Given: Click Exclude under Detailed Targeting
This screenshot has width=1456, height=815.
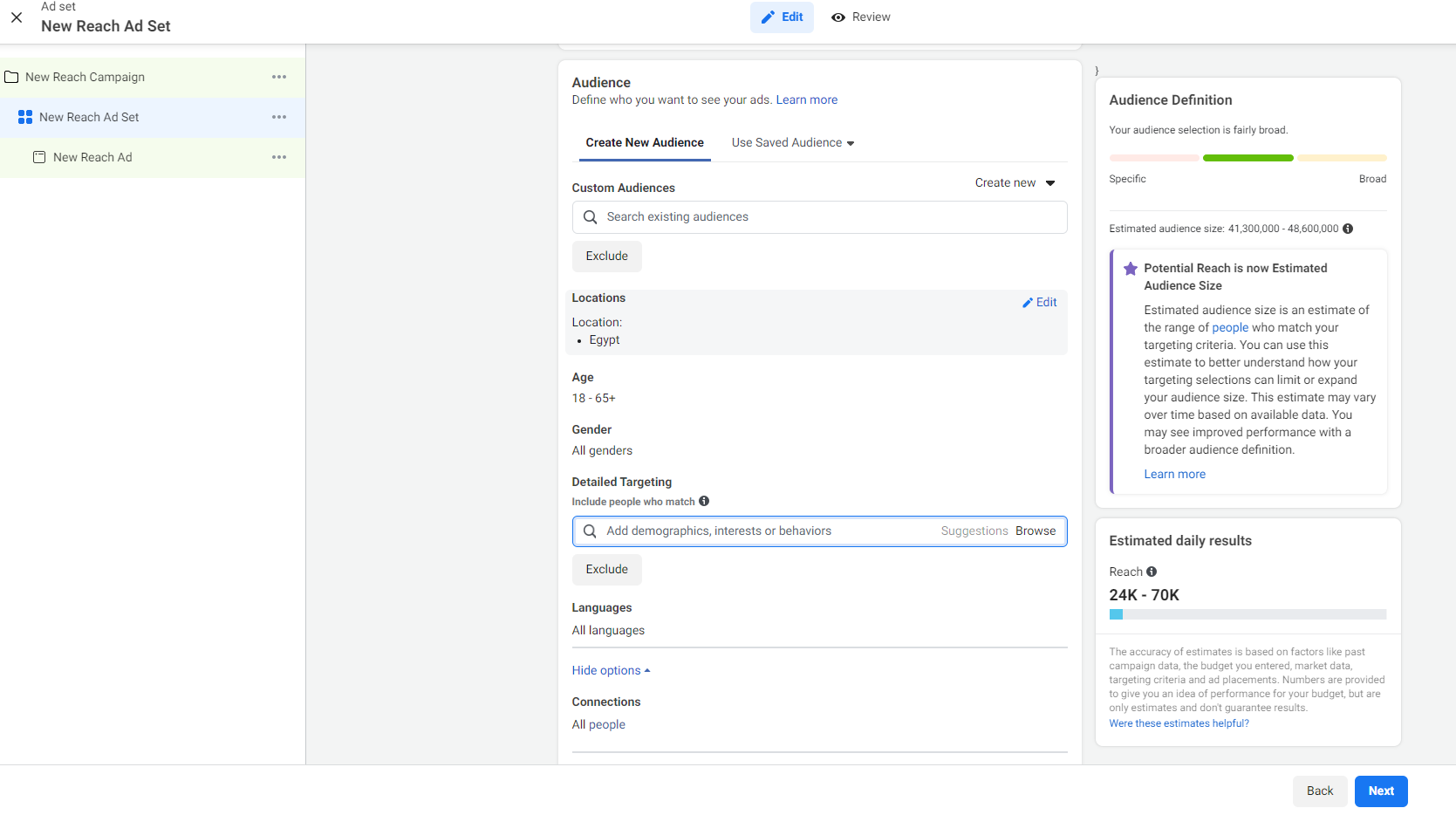Looking at the screenshot, I should pyautogui.click(x=607, y=570).
